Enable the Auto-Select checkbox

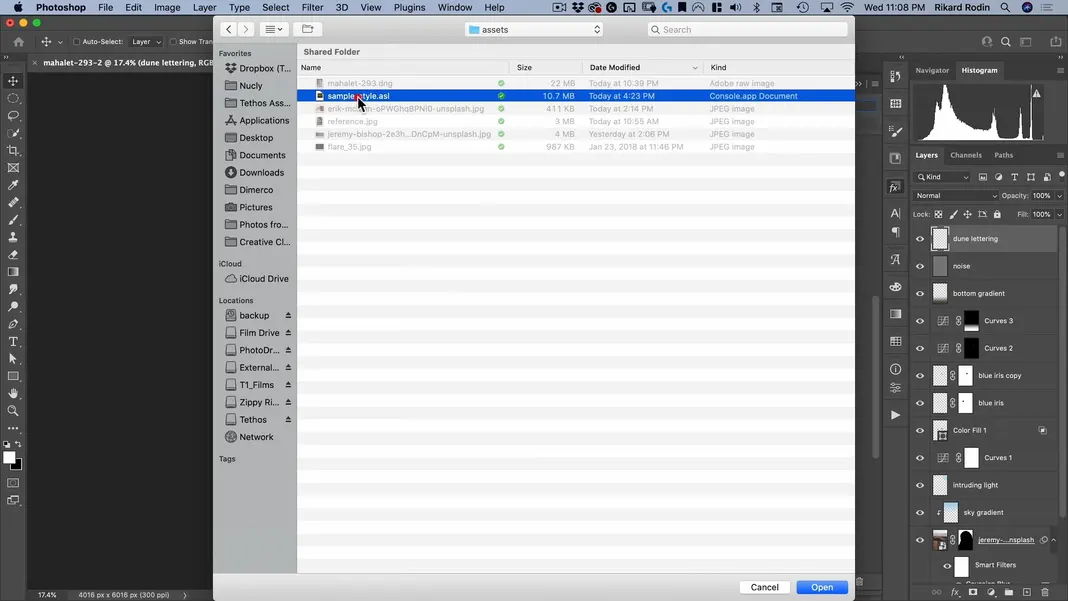(76, 42)
